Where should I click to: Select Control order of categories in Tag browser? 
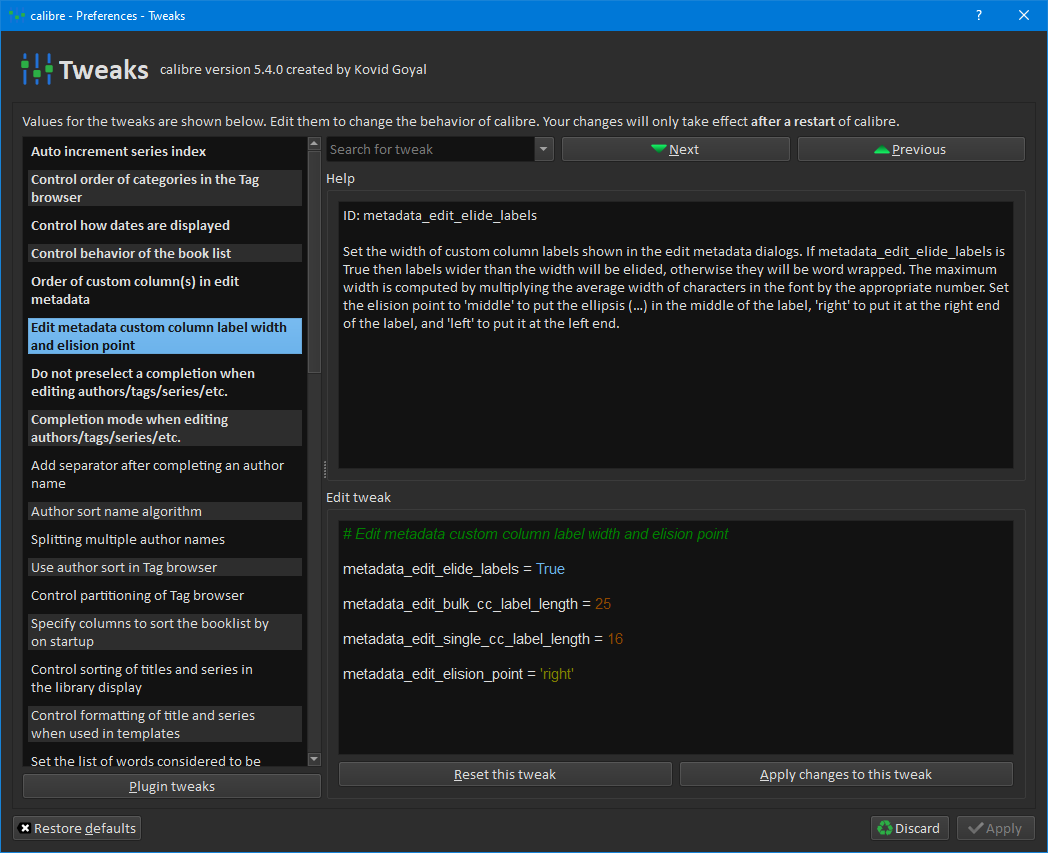[165, 188]
